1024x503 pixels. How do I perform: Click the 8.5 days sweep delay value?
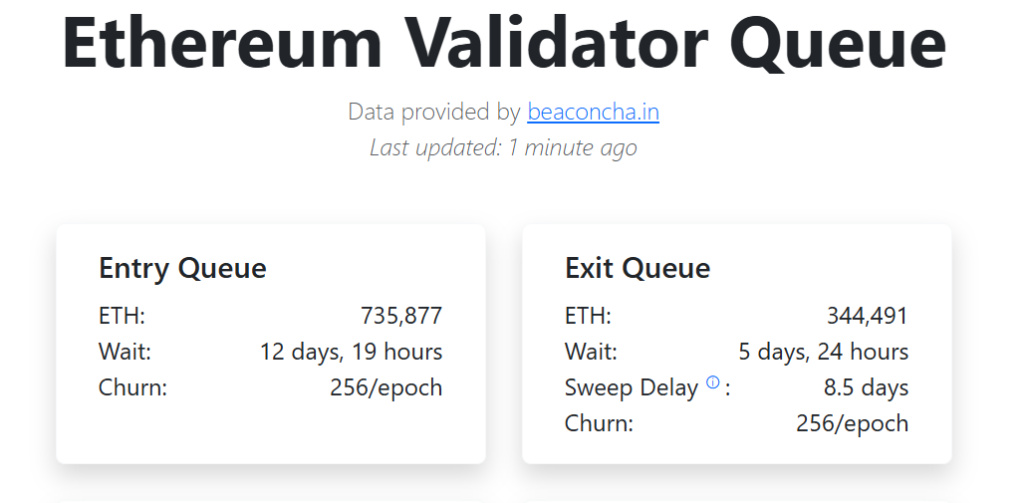866,387
